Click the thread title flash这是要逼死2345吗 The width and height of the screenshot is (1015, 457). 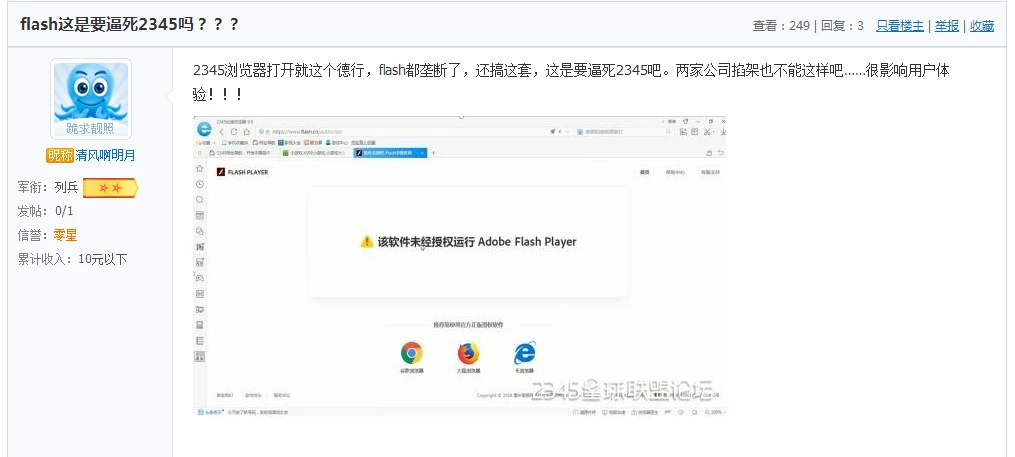pyautogui.click(x=129, y=25)
